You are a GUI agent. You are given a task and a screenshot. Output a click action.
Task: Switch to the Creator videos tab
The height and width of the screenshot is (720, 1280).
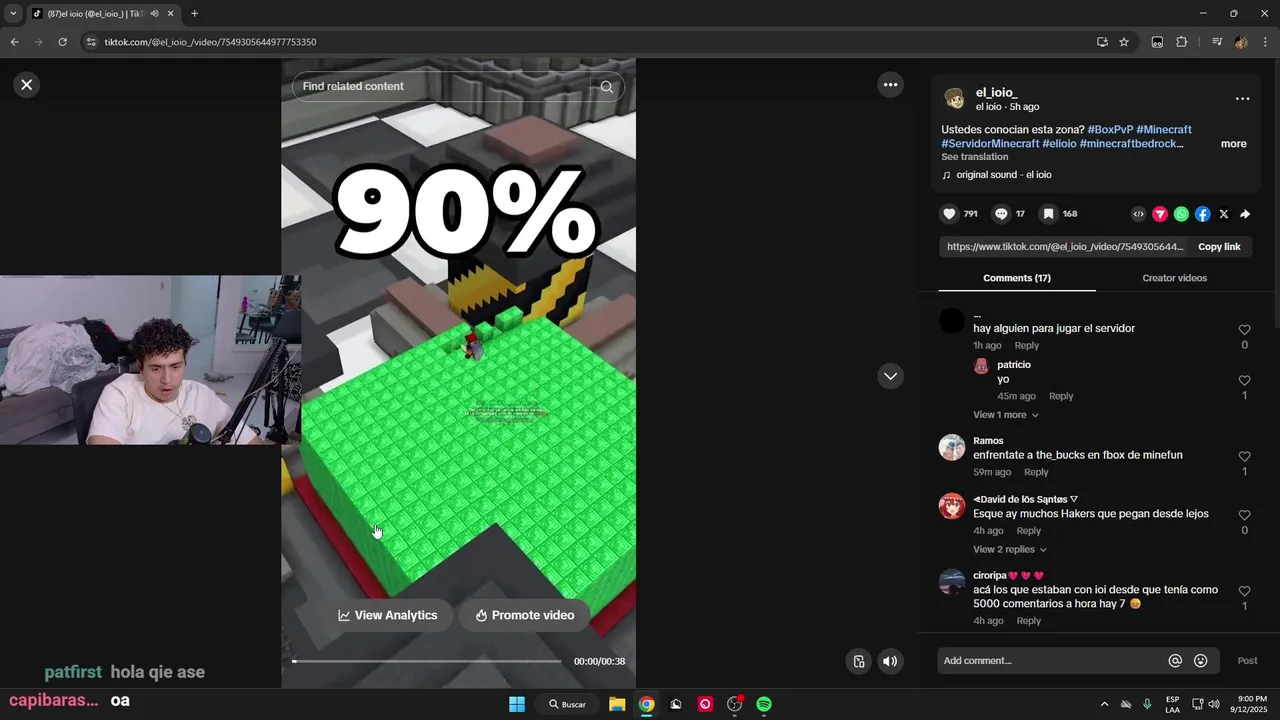(1174, 278)
